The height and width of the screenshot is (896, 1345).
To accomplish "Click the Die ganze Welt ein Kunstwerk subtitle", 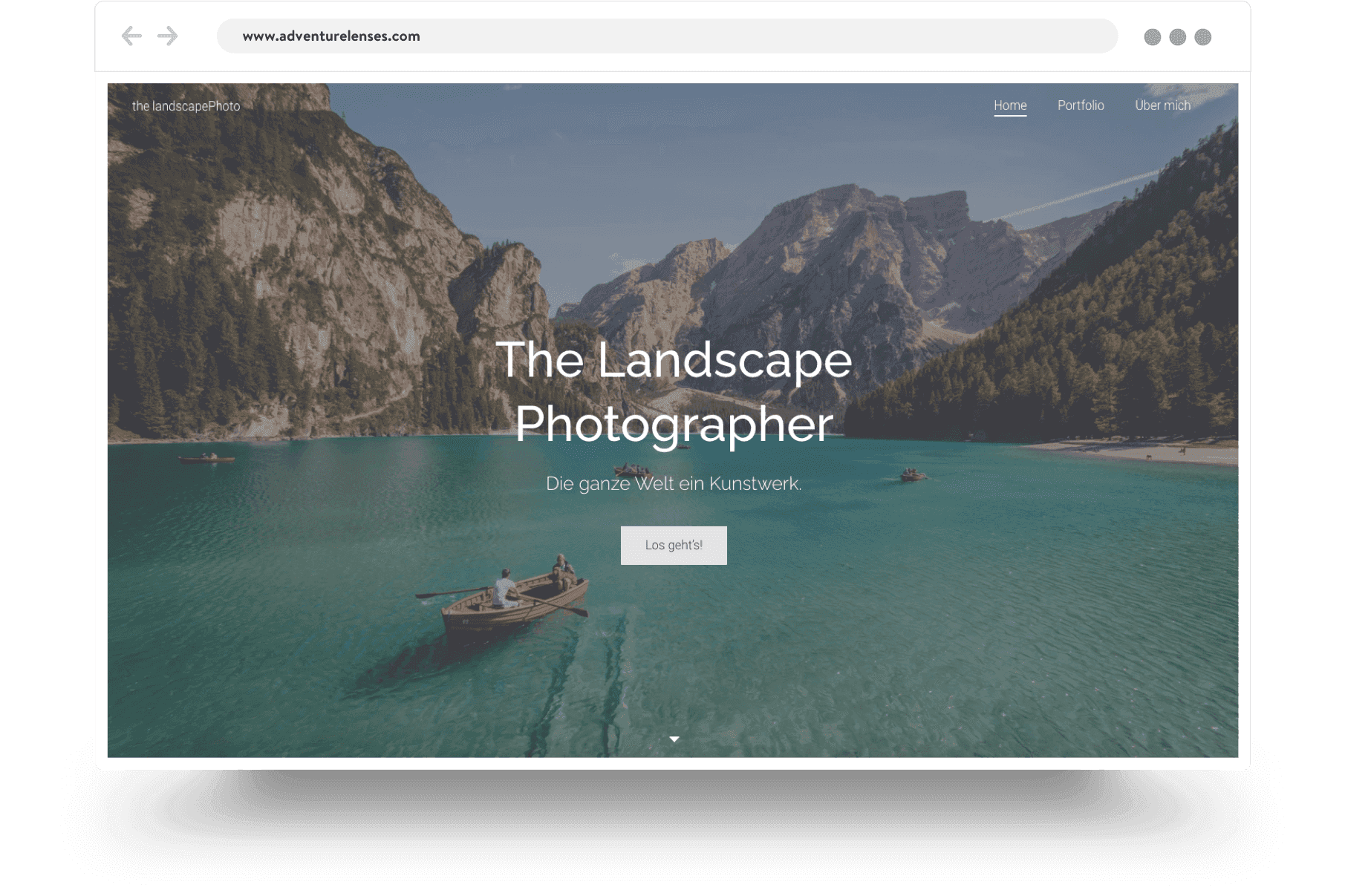I will point(674,484).
